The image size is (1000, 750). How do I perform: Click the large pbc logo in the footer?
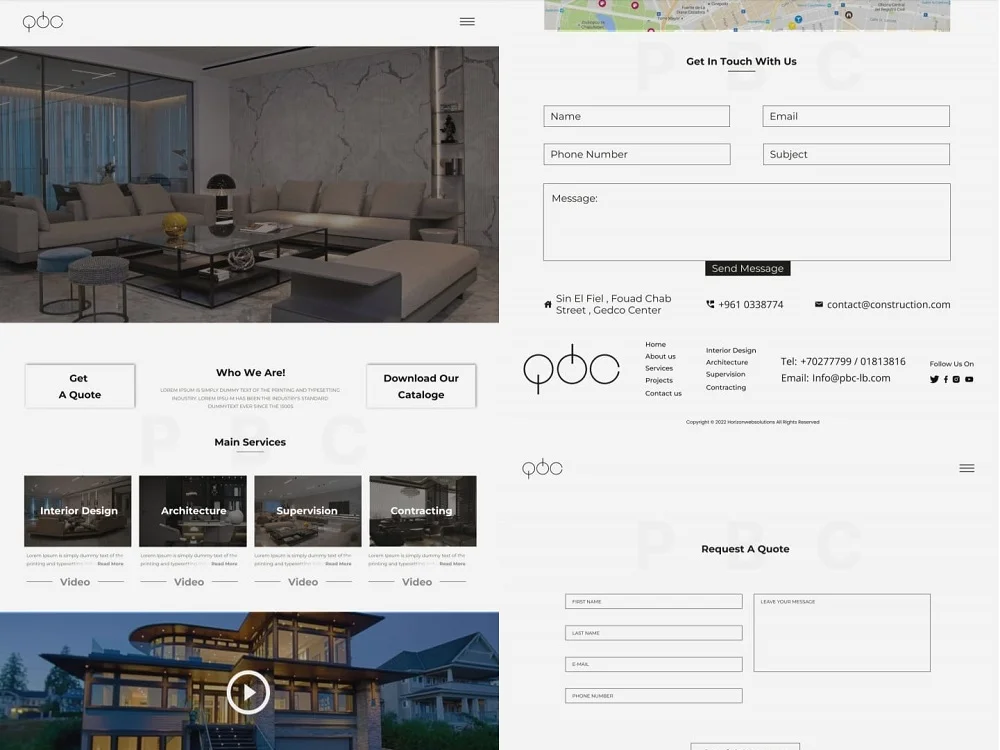point(571,369)
